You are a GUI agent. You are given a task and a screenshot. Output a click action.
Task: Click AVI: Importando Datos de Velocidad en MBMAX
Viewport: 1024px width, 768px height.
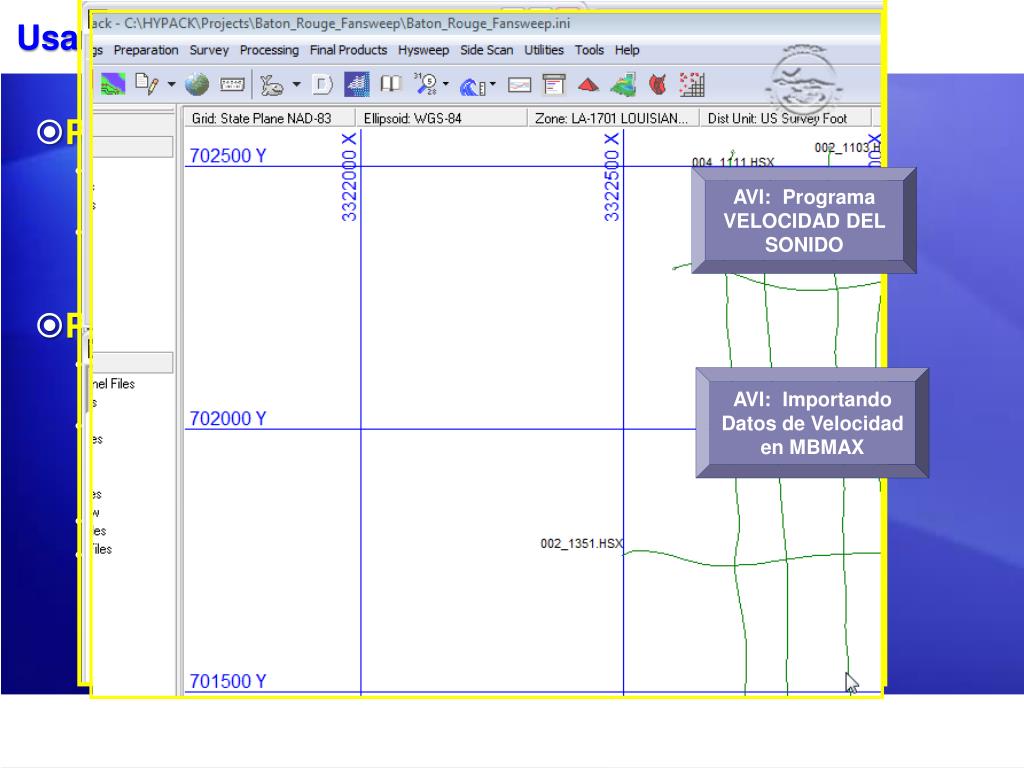pos(812,423)
